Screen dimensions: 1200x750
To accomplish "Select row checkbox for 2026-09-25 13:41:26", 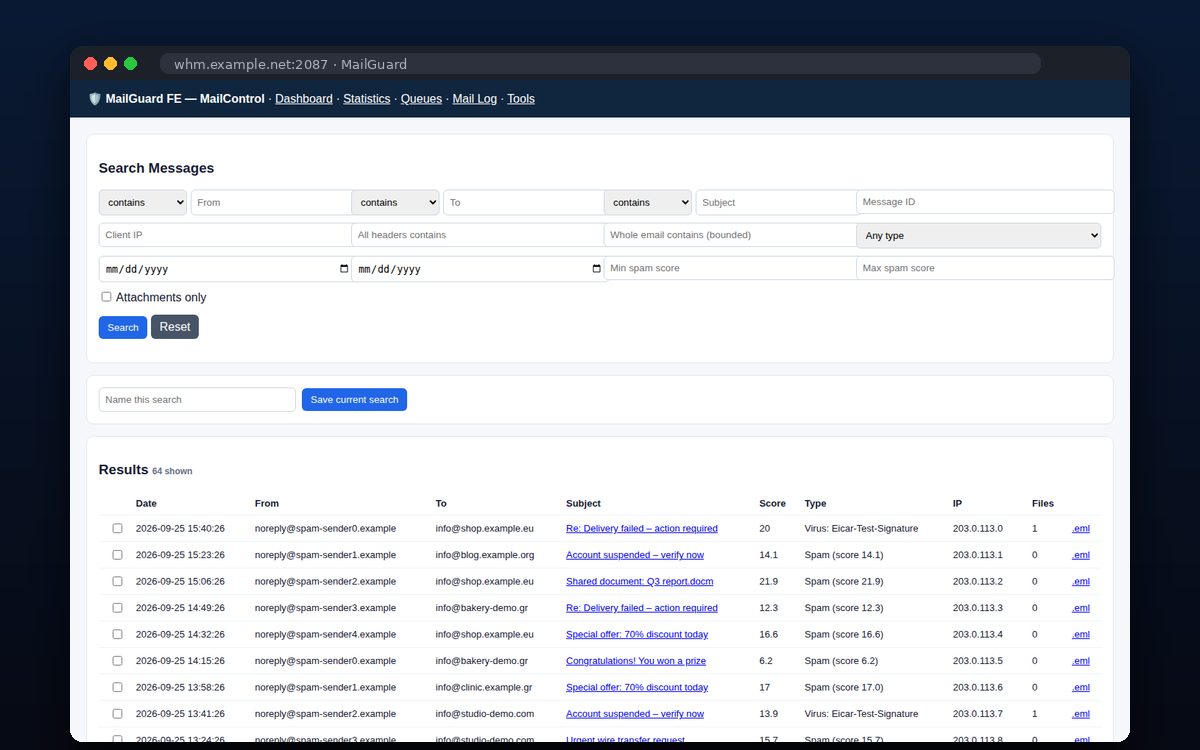I will [x=117, y=714].
